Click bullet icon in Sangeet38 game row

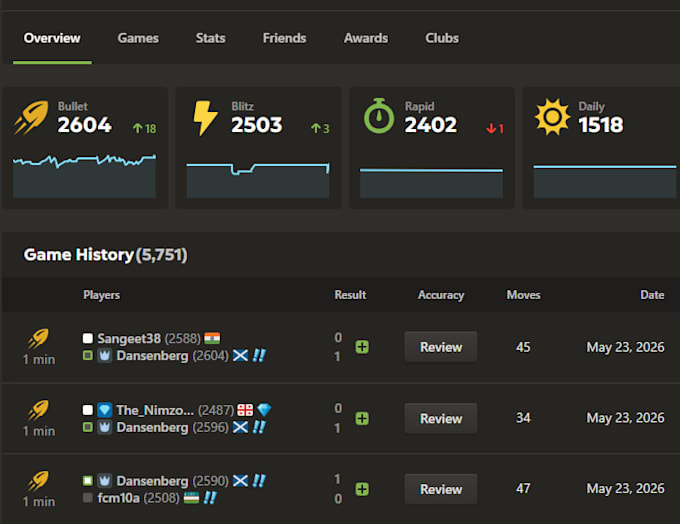(38, 339)
